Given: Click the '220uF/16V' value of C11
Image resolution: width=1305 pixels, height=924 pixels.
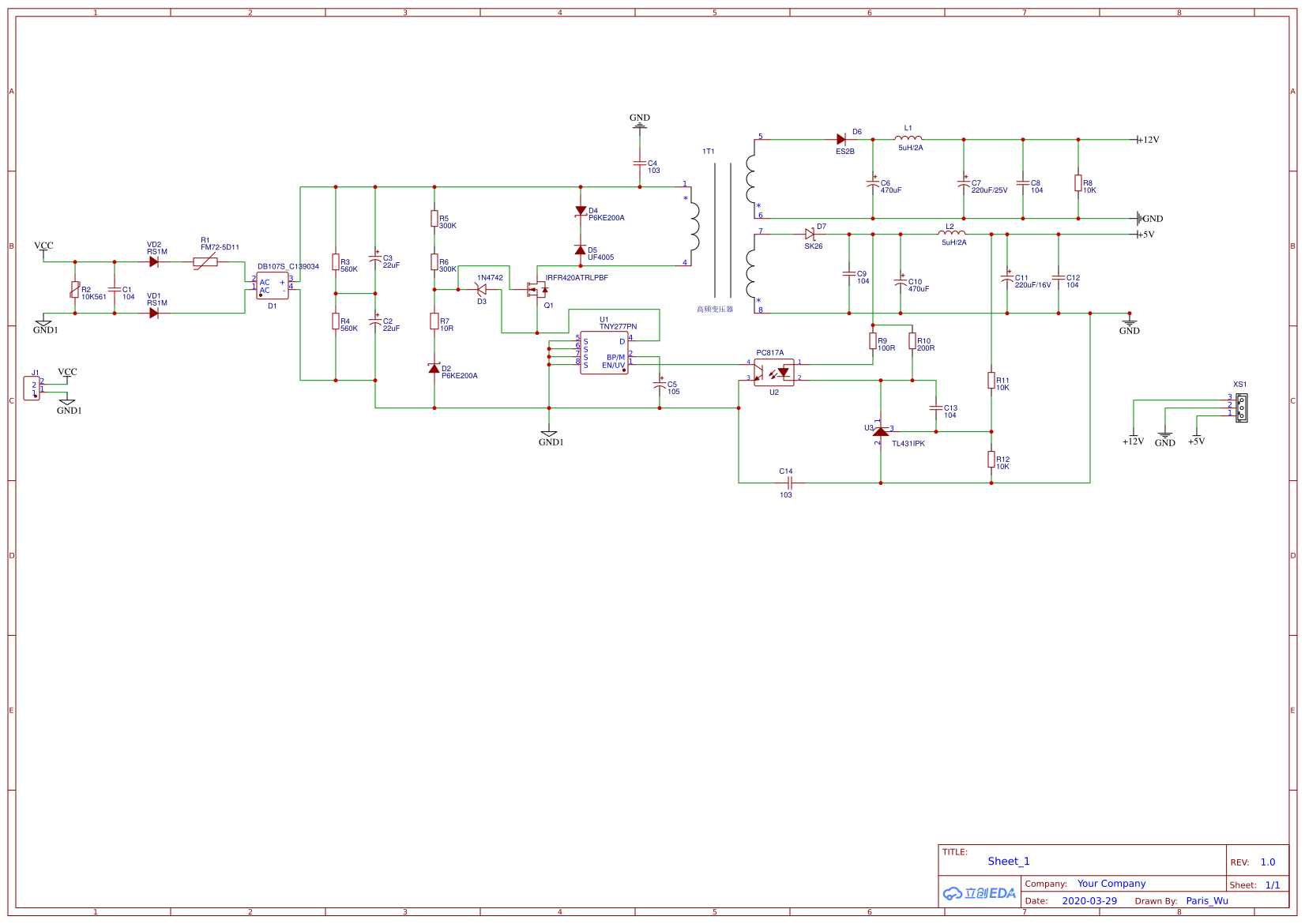Looking at the screenshot, I should [1032, 285].
